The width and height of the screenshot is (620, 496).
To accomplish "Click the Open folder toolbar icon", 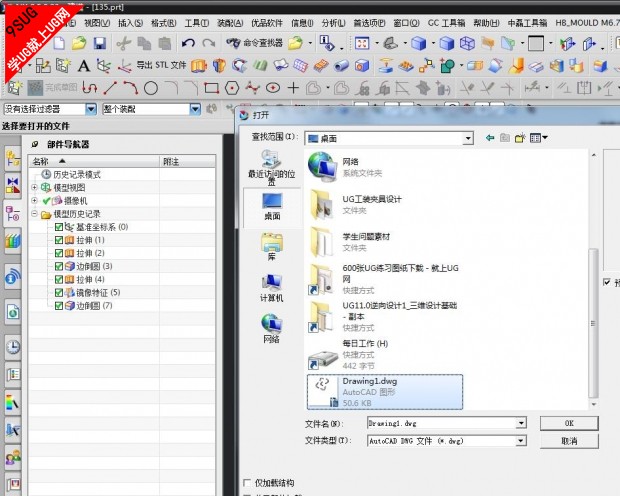I will click(x=79, y=43).
